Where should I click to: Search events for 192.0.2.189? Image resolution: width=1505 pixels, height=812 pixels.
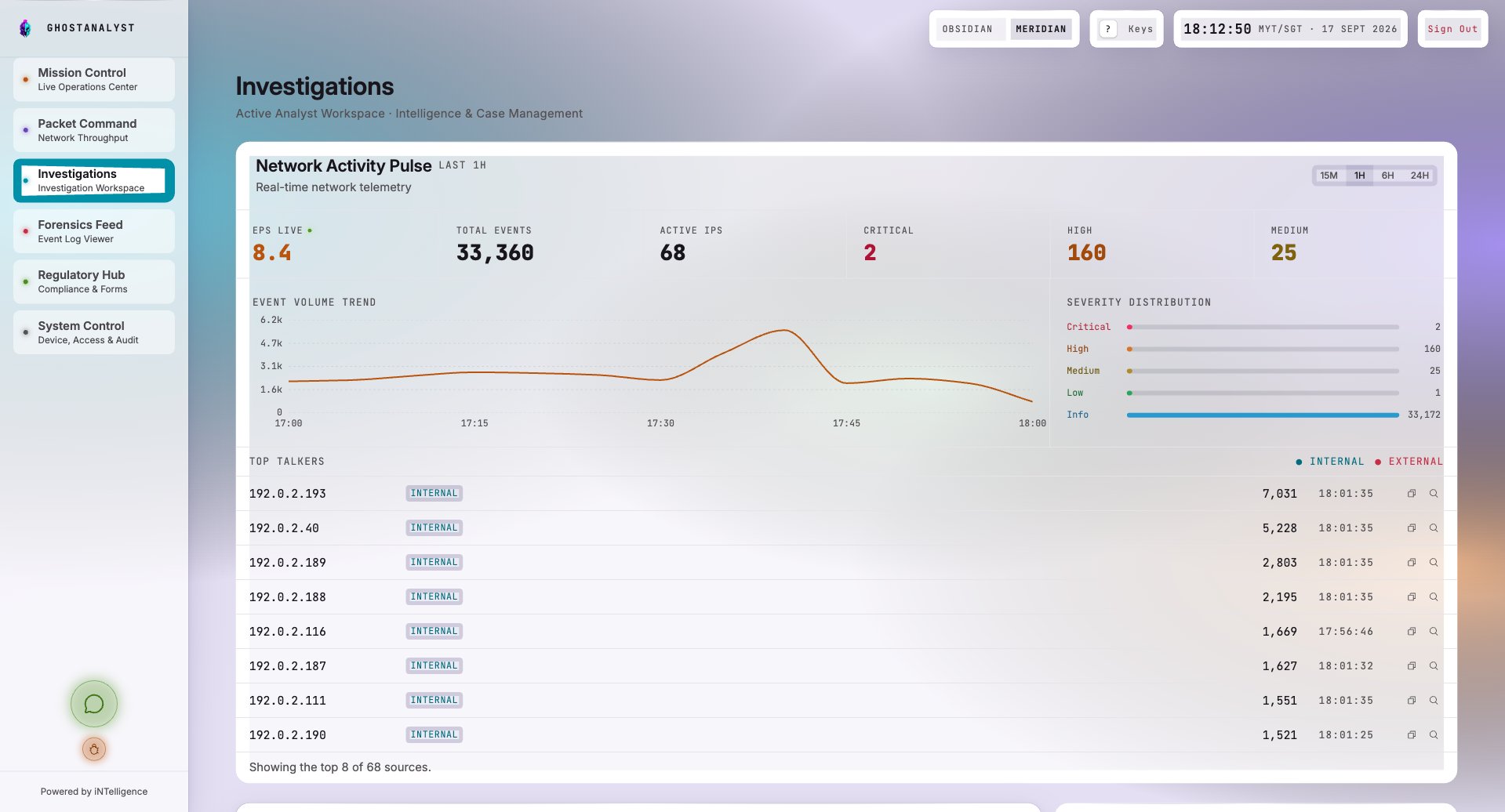click(1433, 563)
